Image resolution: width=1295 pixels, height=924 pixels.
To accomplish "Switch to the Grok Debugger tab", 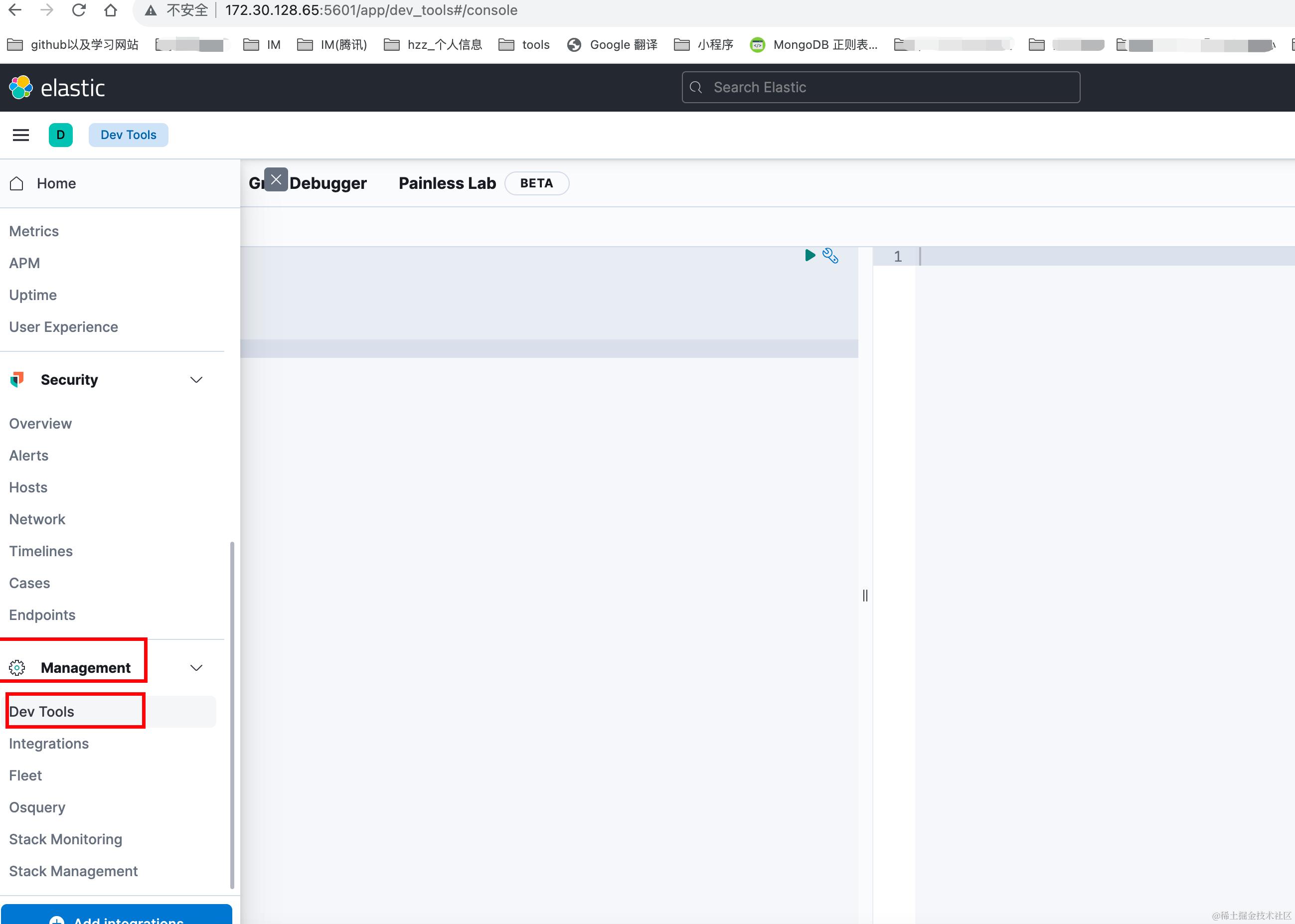I will click(327, 183).
